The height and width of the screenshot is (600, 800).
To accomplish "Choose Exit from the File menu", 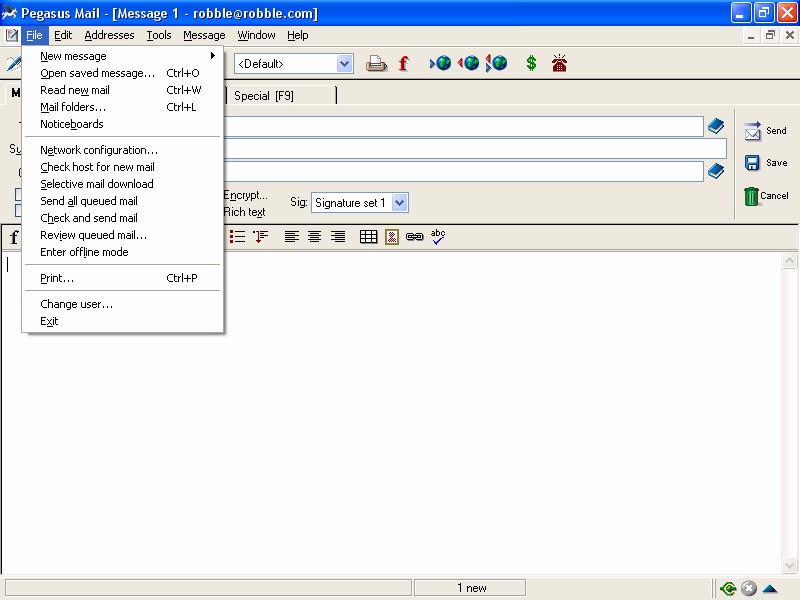I will tap(122, 321).
